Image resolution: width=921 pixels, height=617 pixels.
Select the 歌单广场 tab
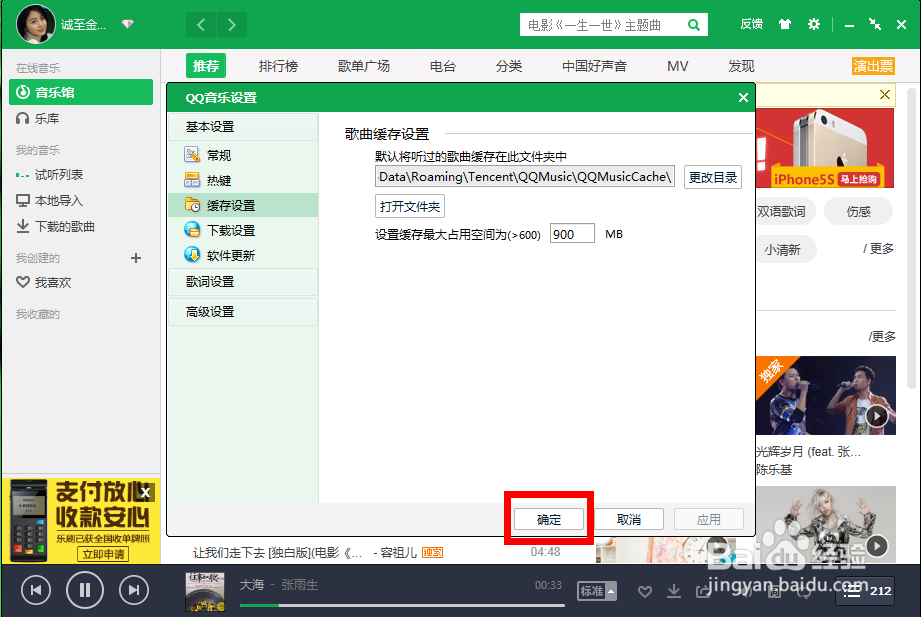(x=364, y=66)
